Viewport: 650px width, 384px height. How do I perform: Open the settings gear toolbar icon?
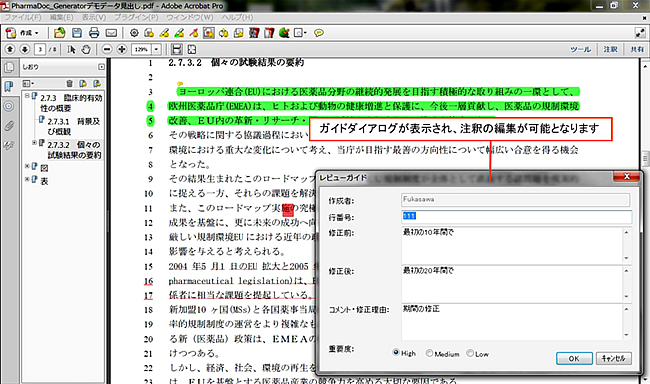(134, 33)
